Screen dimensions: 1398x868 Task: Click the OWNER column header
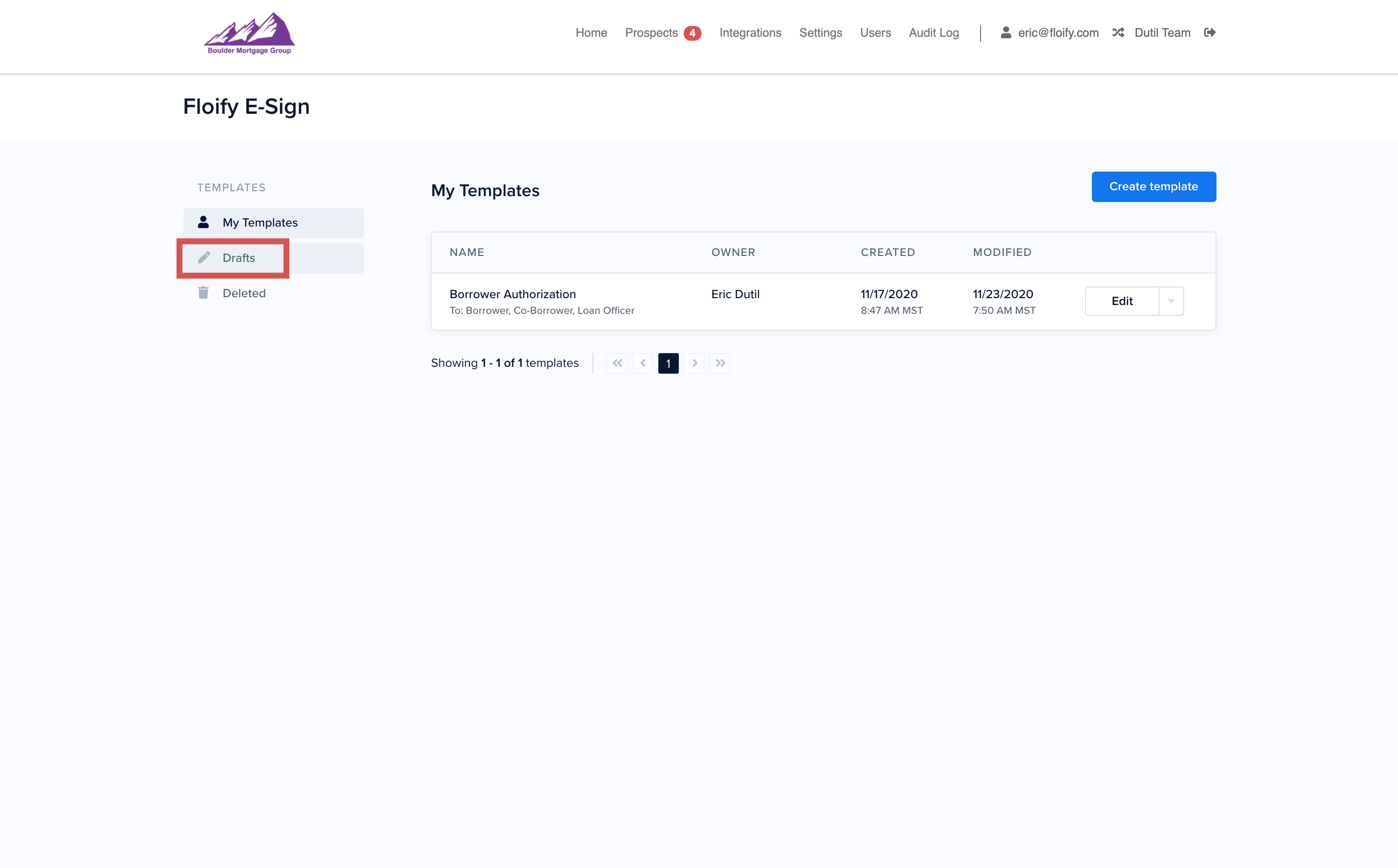click(x=733, y=252)
